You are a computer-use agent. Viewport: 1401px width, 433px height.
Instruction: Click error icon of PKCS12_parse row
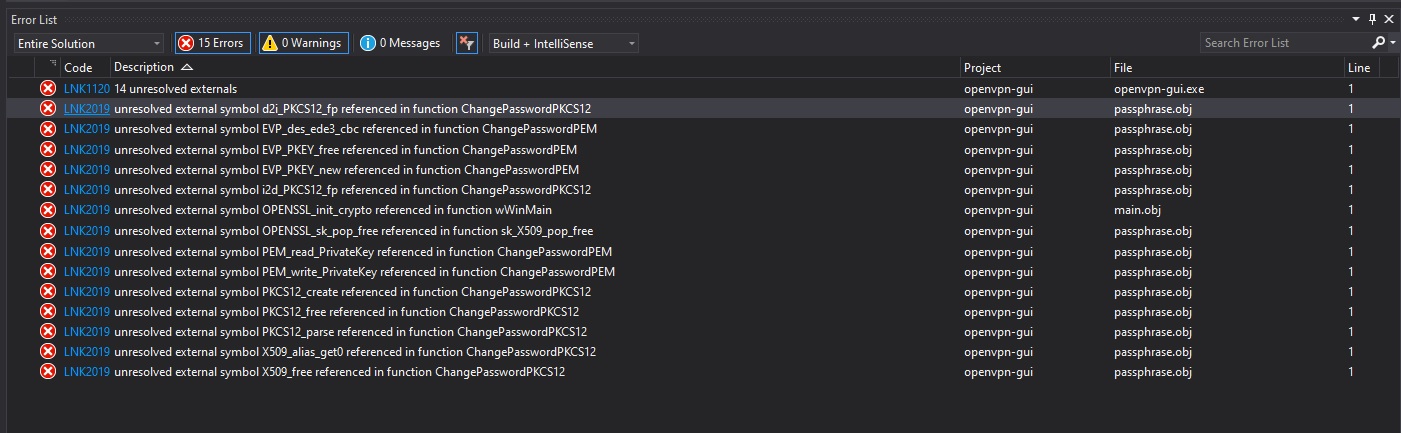47,331
